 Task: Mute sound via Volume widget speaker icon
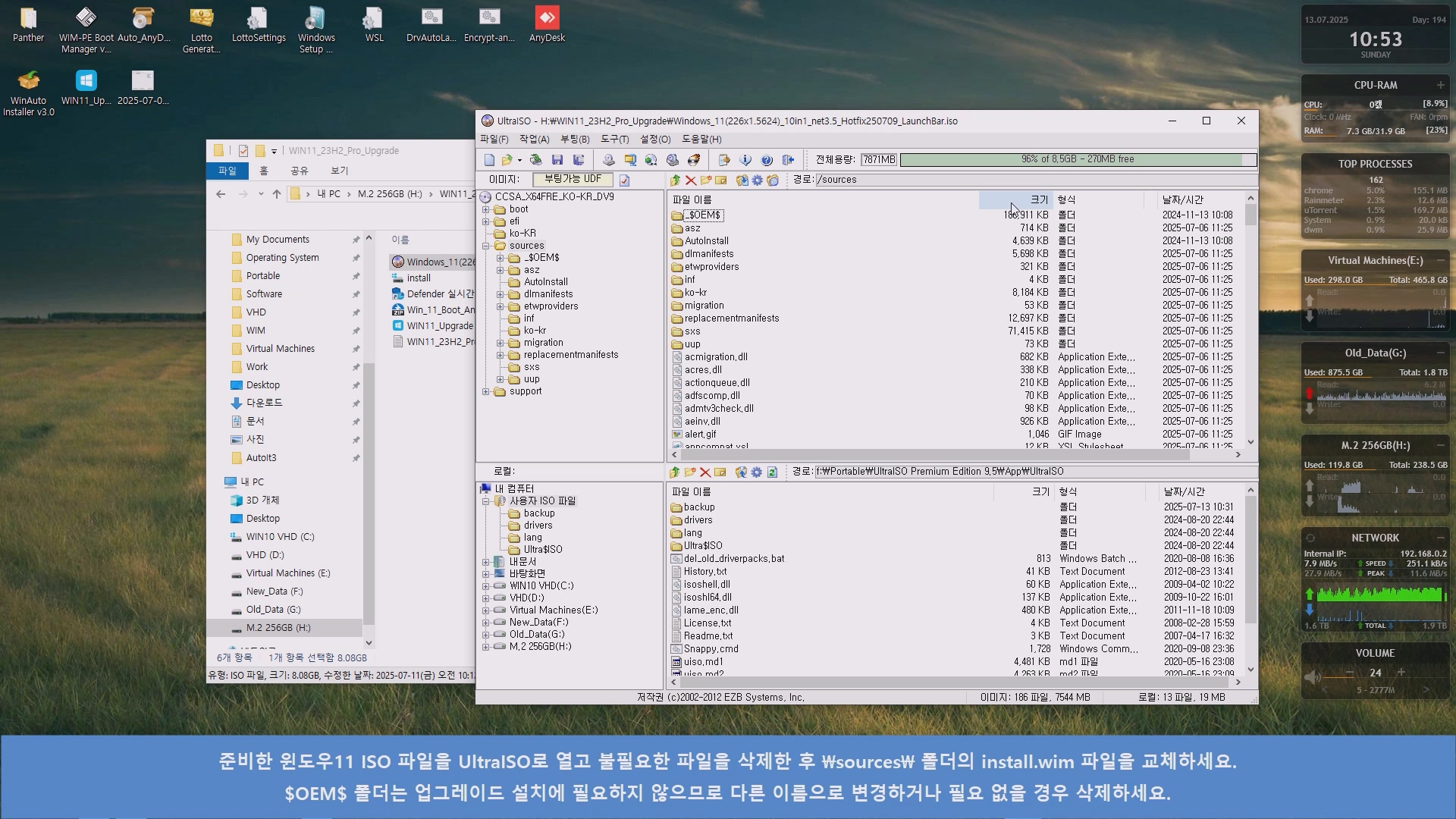pos(1312,676)
